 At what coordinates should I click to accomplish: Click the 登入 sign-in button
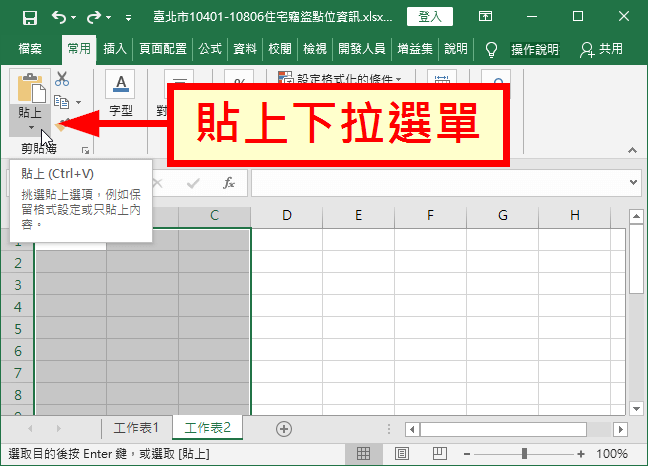(x=429, y=17)
